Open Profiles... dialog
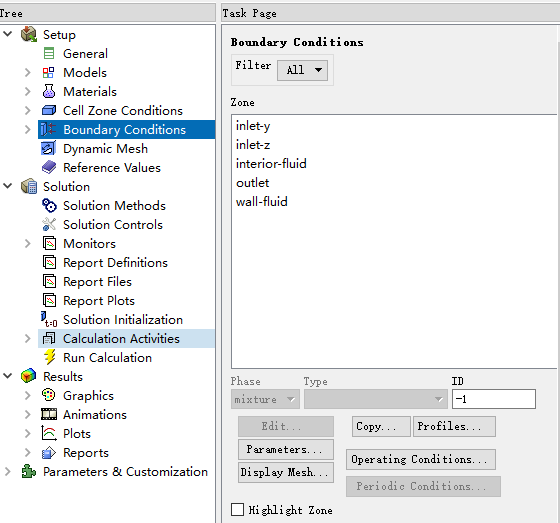 (x=454, y=426)
